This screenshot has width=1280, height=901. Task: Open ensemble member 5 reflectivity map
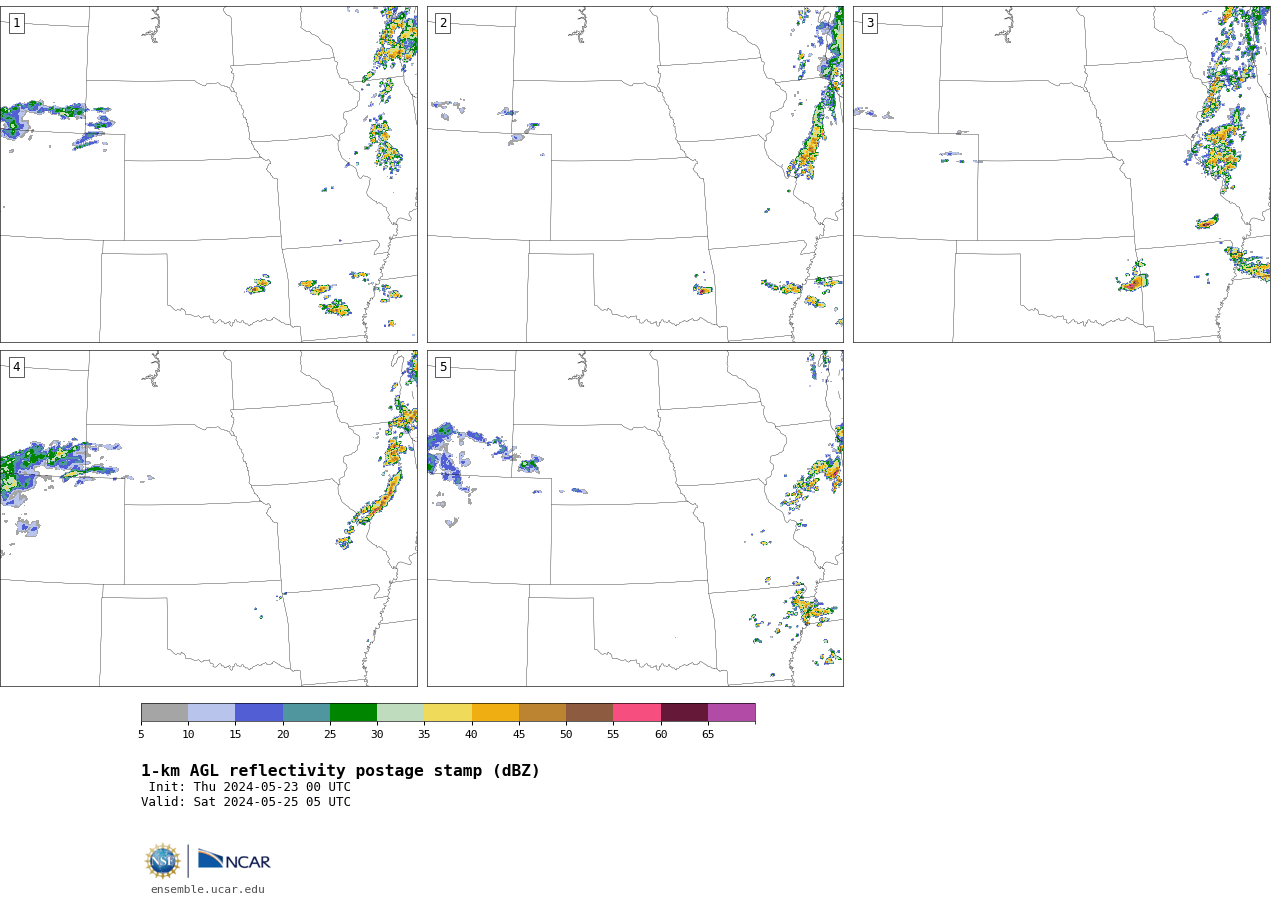click(x=635, y=518)
